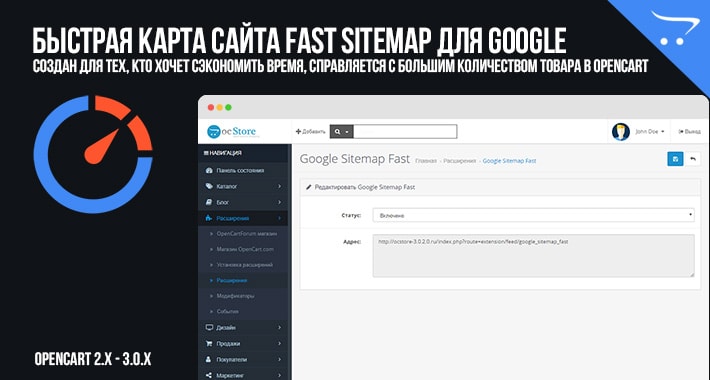
Task: Click Google Sitemap Fast breadcrumb link
Action: 509,161
